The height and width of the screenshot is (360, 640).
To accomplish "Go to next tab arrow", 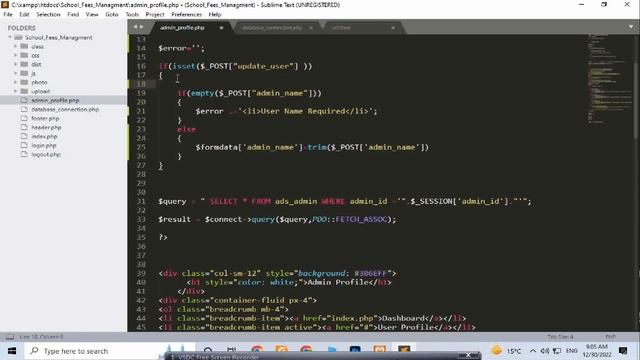I will 142,27.
